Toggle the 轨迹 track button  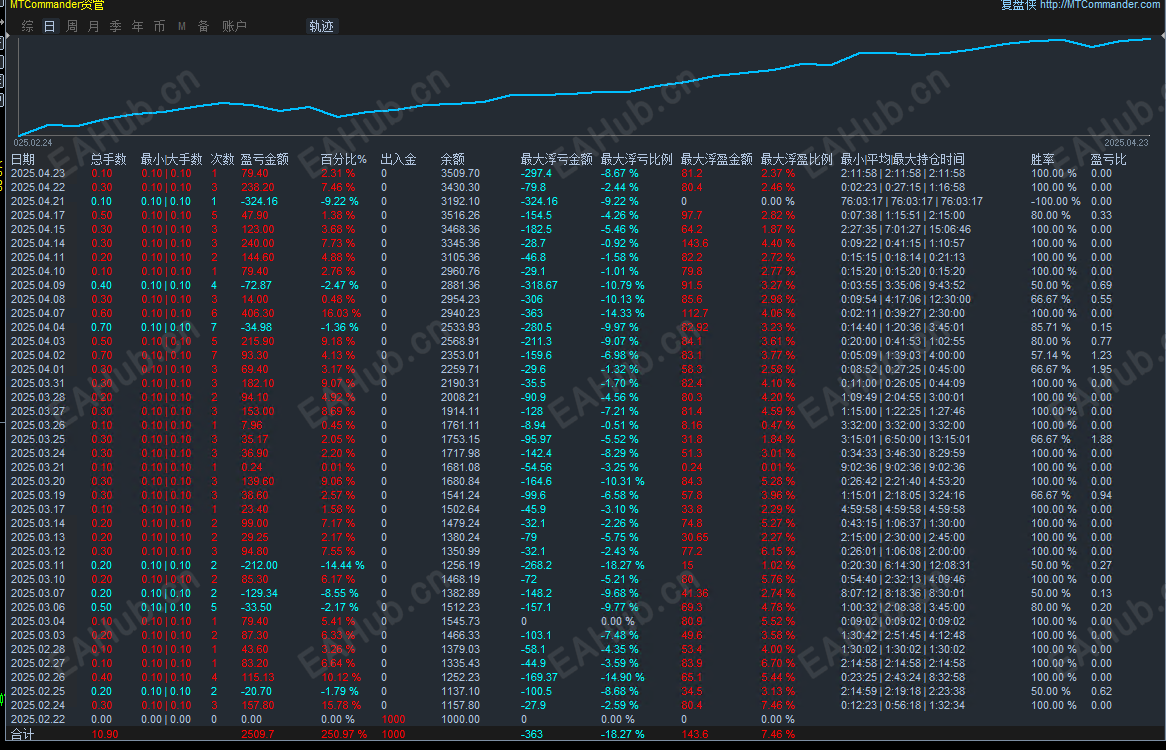pos(321,26)
